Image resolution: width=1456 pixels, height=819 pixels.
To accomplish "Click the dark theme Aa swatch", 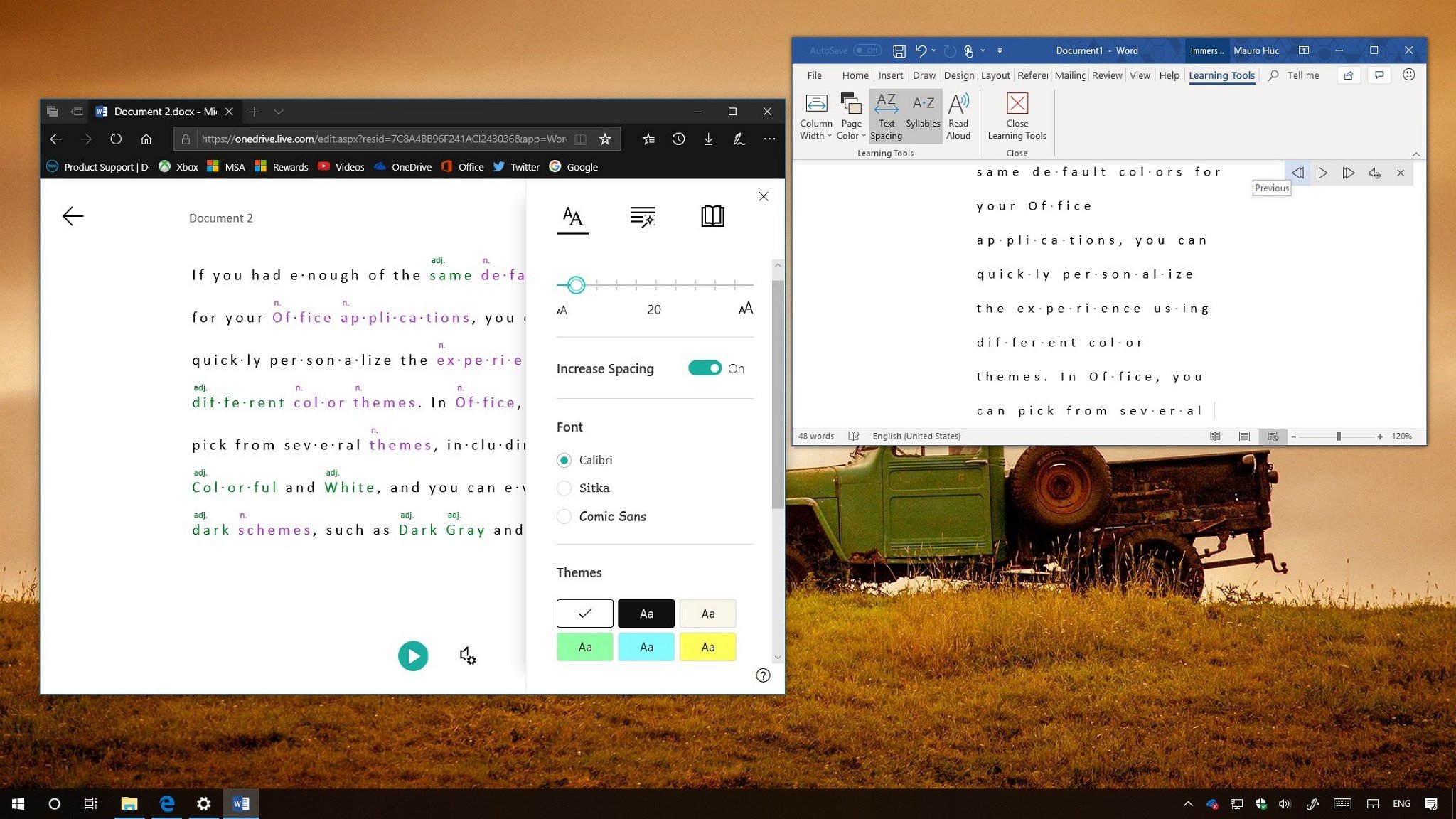I will (646, 613).
